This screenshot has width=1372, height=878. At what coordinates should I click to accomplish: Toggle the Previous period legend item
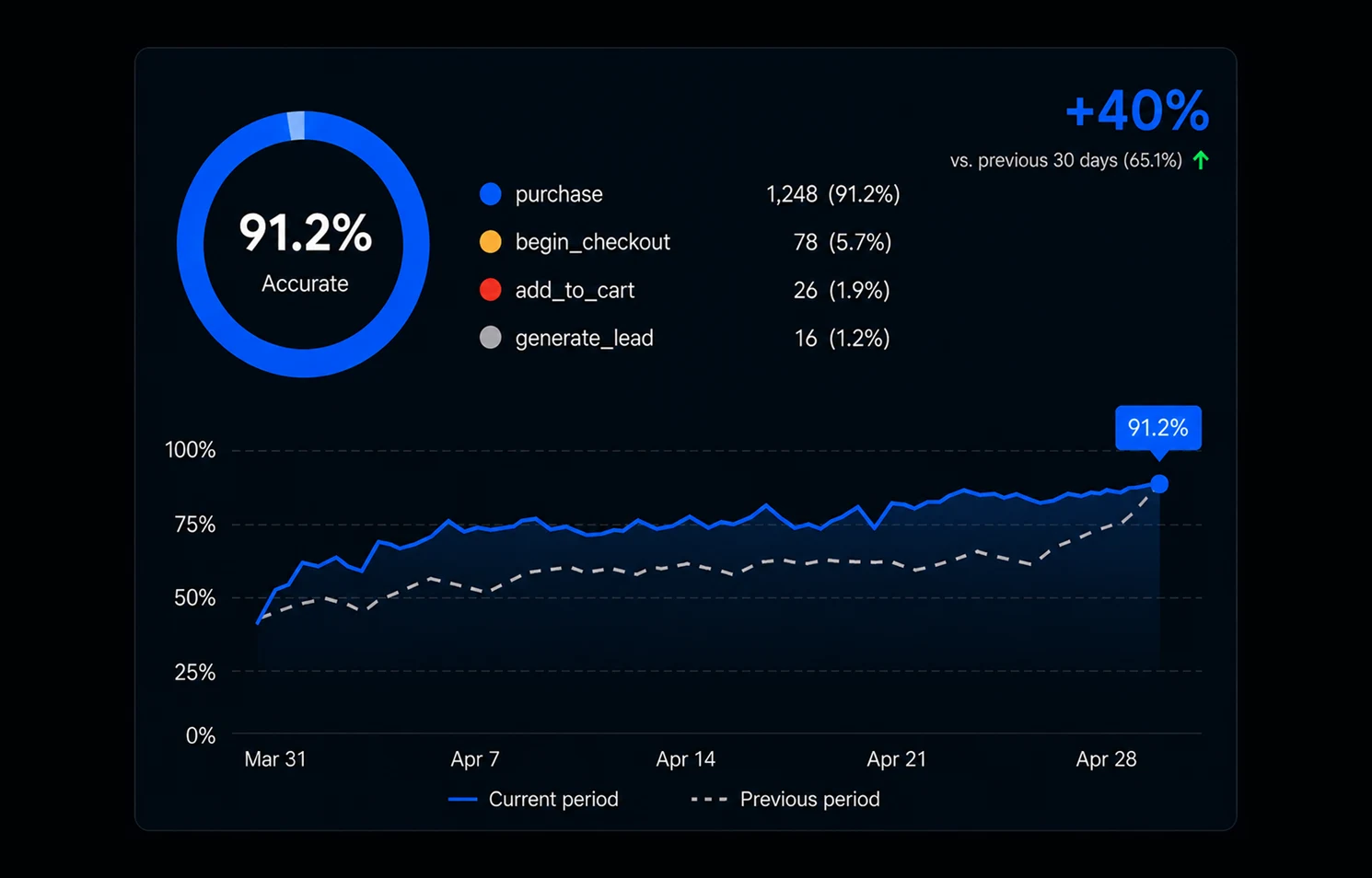(785, 799)
